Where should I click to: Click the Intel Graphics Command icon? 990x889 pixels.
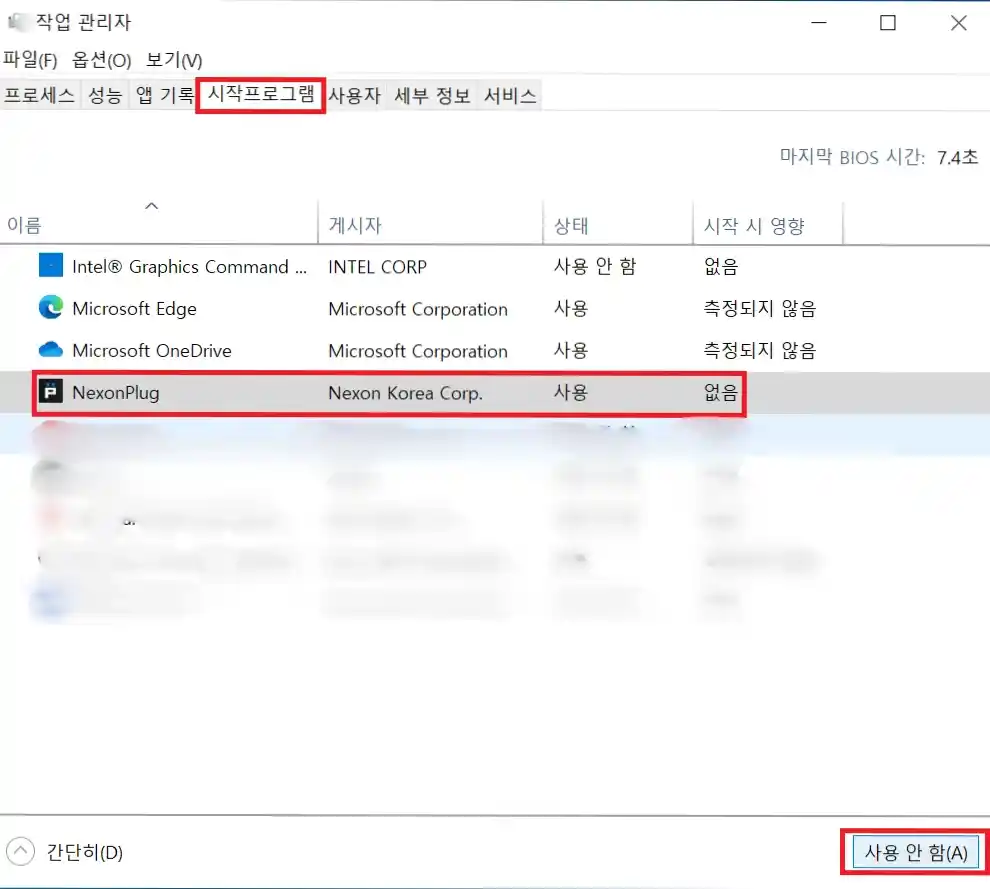click(x=51, y=265)
